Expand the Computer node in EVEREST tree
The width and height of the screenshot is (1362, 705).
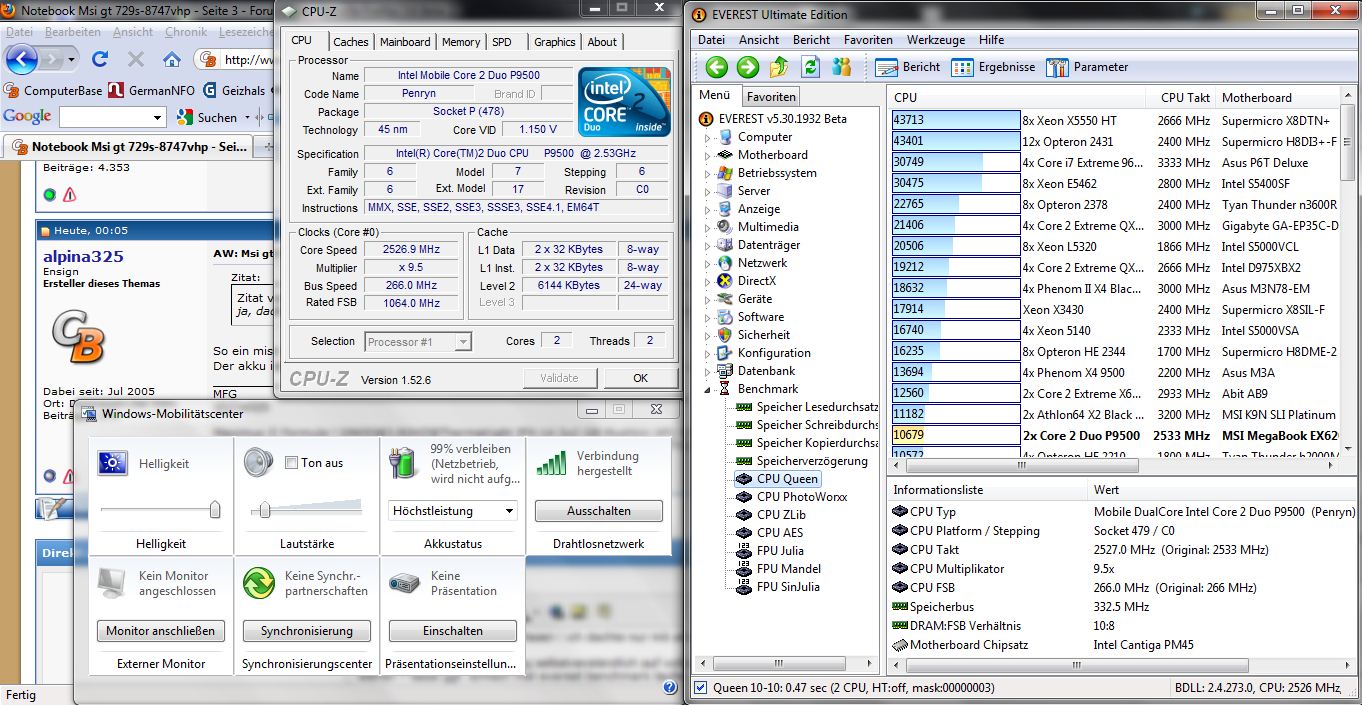coord(708,138)
